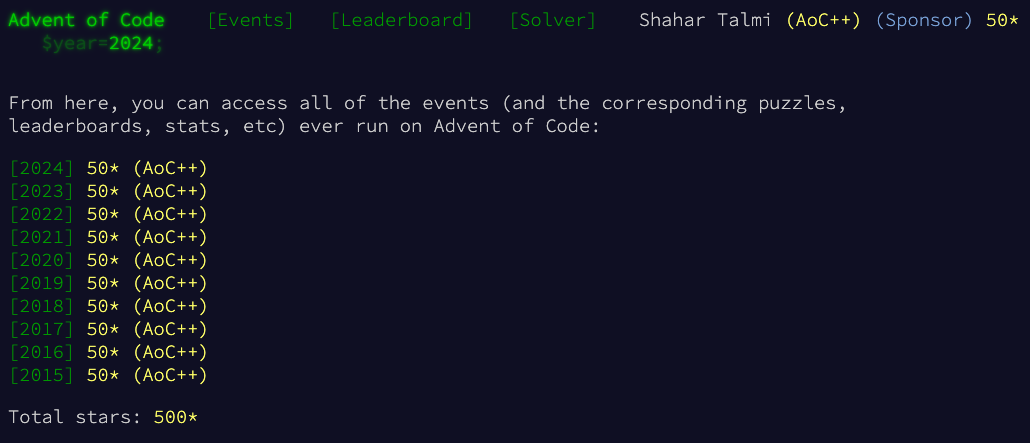
Task: Open the [2018] event link
Action: (x=42, y=307)
